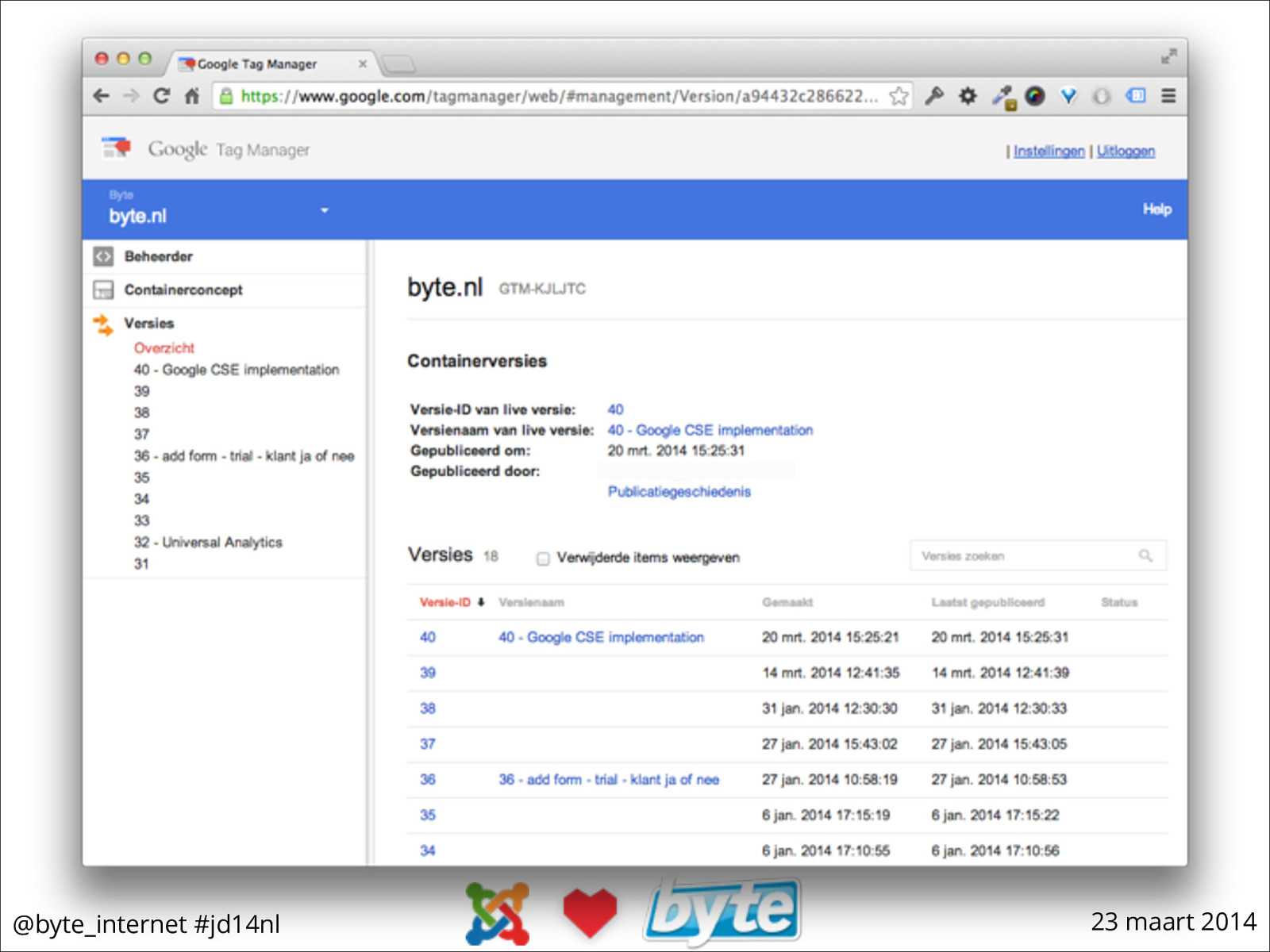Open sidebar version 37

point(141,434)
